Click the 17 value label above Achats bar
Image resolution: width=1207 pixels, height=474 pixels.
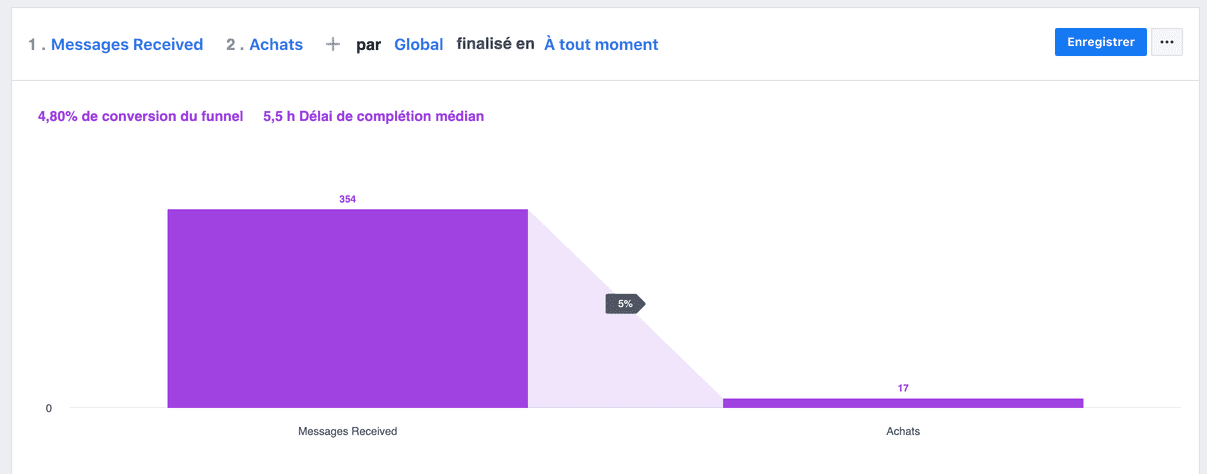point(903,388)
